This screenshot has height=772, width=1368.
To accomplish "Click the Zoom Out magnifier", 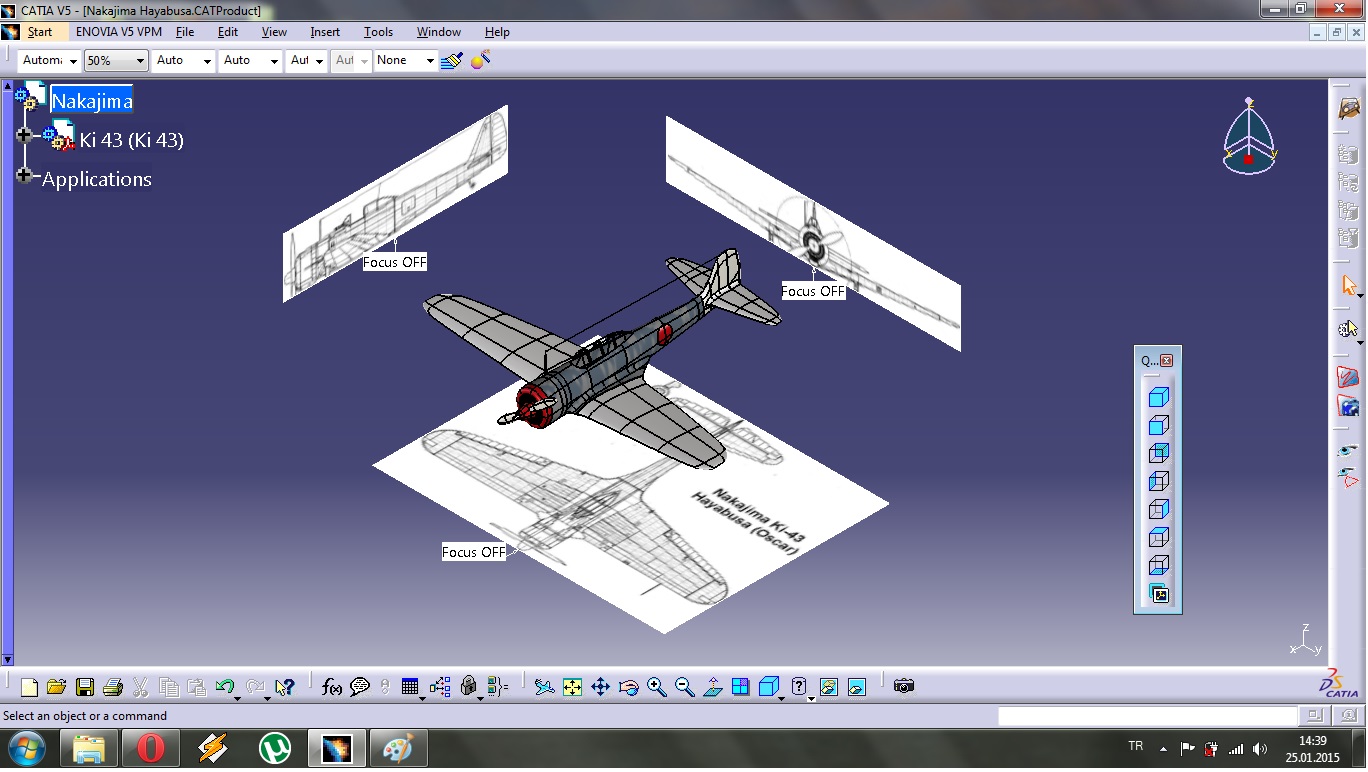I will coord(684,687).
